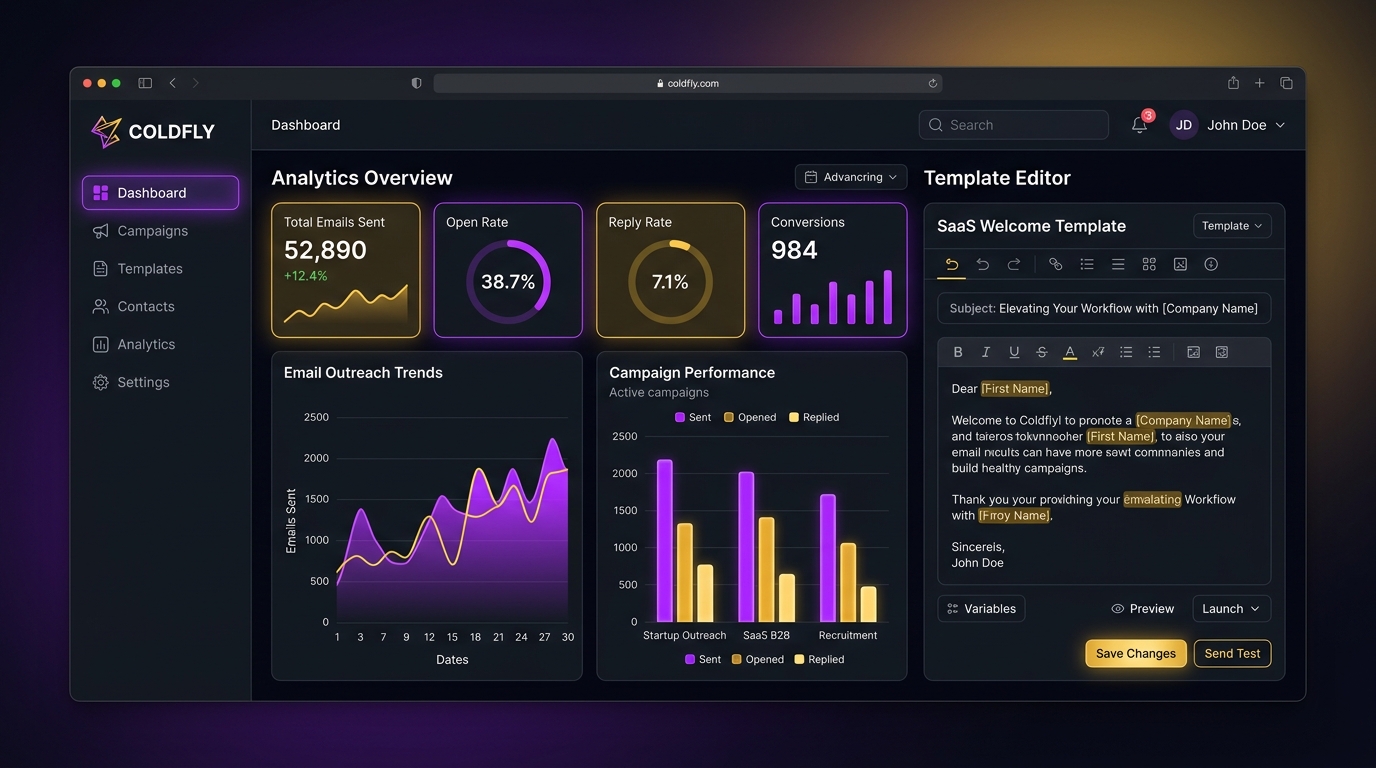This screenshot has width=1376, height=768.
Task: Toggle italic formatting
Action: 986,352
